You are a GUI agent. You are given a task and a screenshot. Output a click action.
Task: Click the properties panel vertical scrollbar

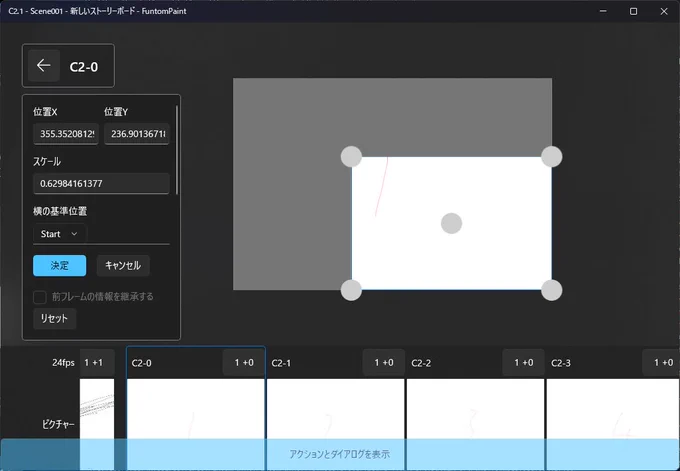coord(177,150)
